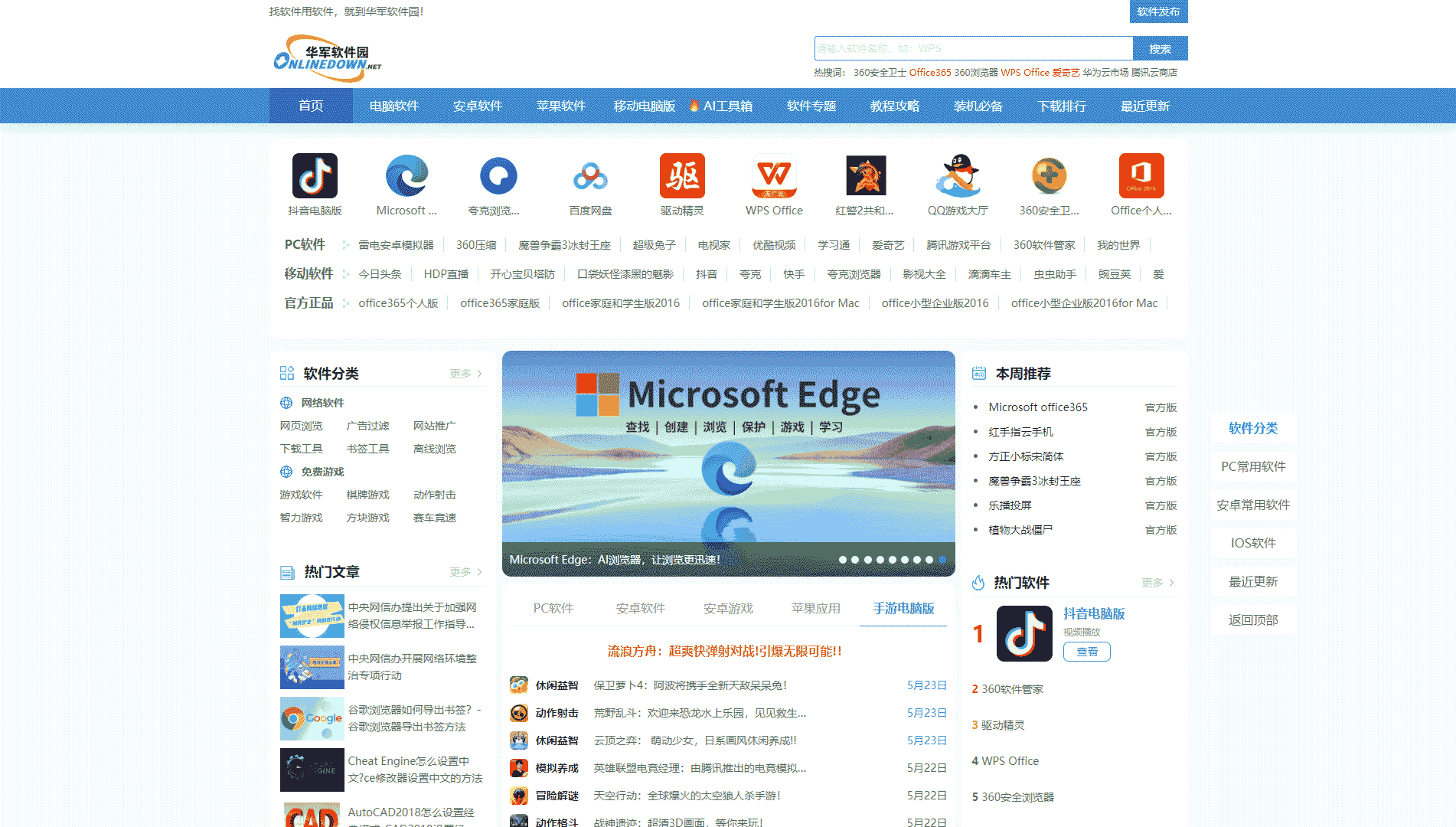The image size is (1456, 827).
Task: Click the 本周推荐 calendar icon
Action: click(x=979, y=373)
